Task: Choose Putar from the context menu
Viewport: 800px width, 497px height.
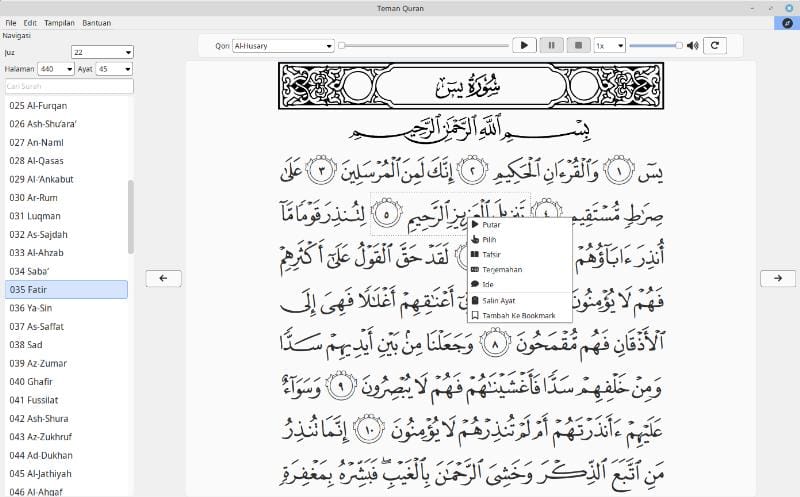Action: (x=520, y=225)
